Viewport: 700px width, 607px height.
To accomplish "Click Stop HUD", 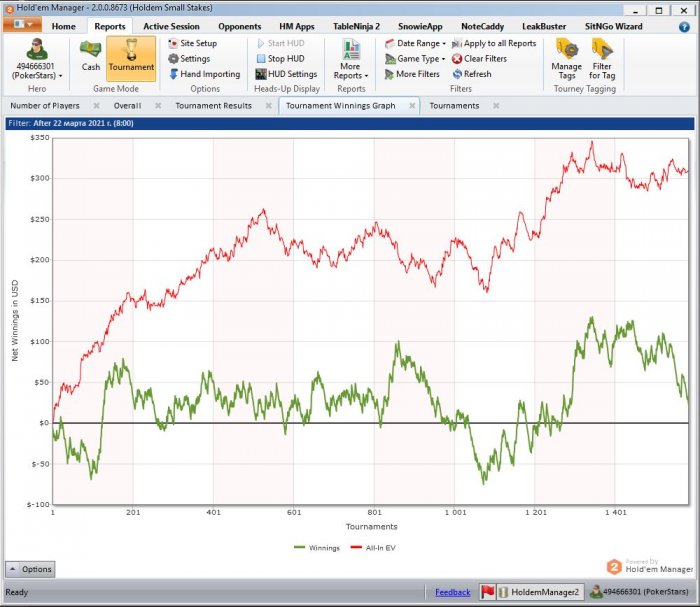I will click(x=280, y=58).
